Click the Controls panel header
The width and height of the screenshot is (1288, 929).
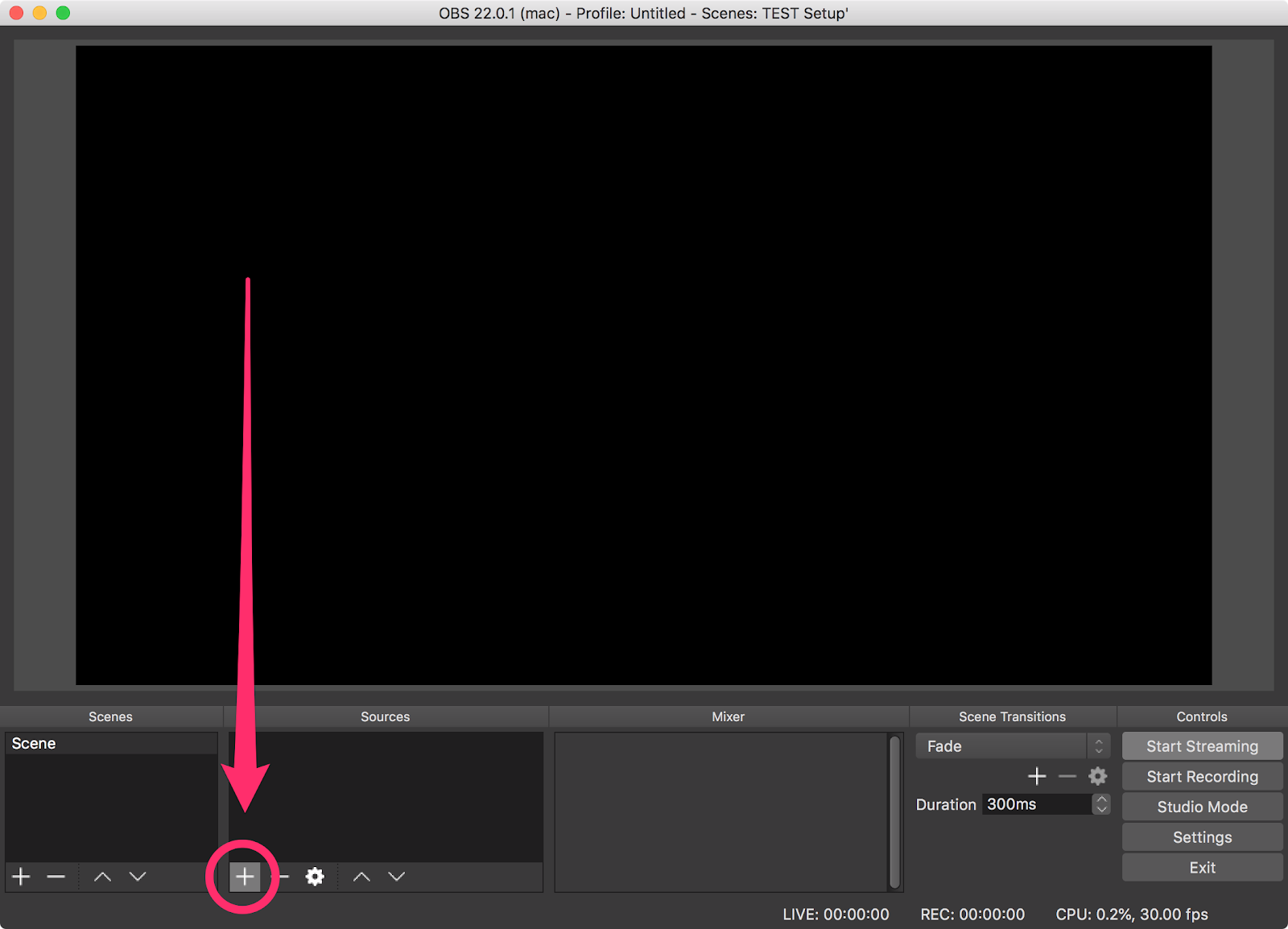pyautogui.click(x=1202, y=716)
